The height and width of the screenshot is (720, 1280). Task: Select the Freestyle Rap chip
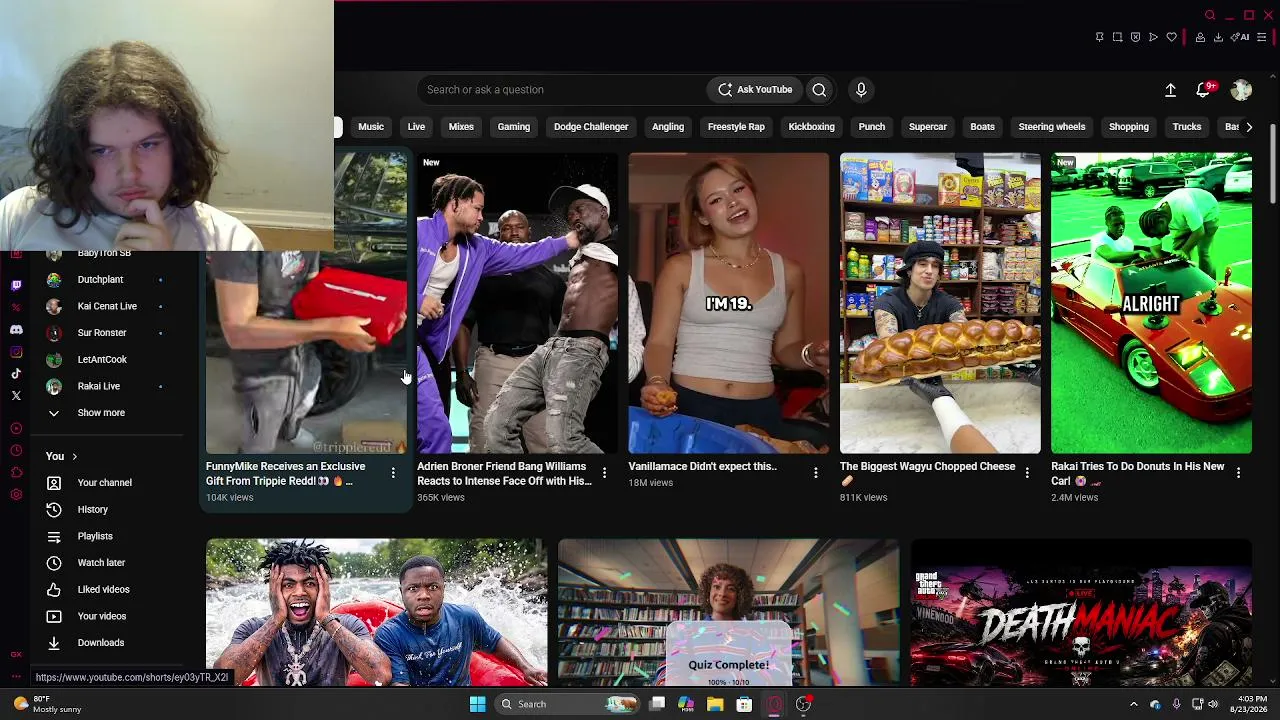pyautogui.click(x=736, y=127)
